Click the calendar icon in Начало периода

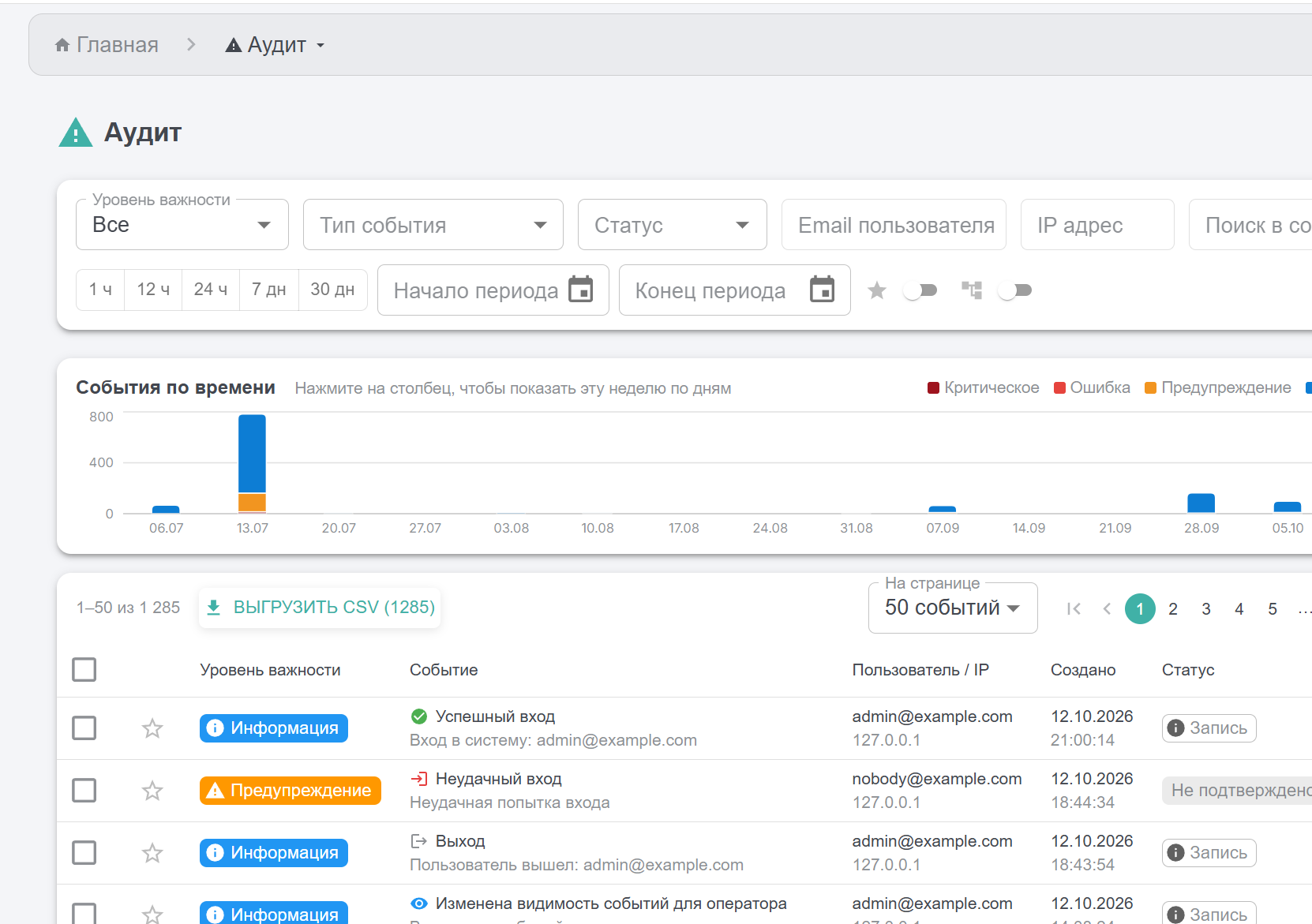[x=581, y=290]
